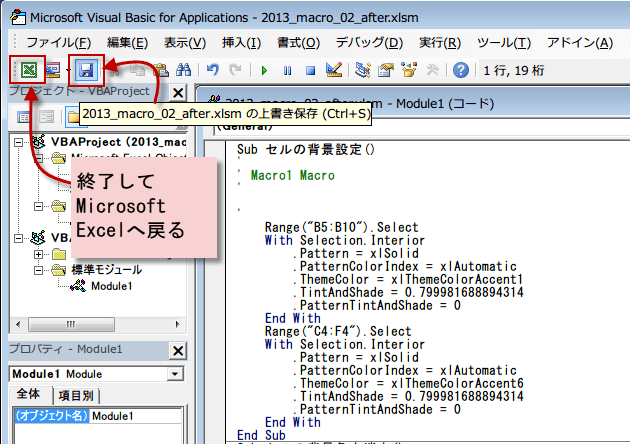Toggle Design Mode icon

[x=333, y=70]
